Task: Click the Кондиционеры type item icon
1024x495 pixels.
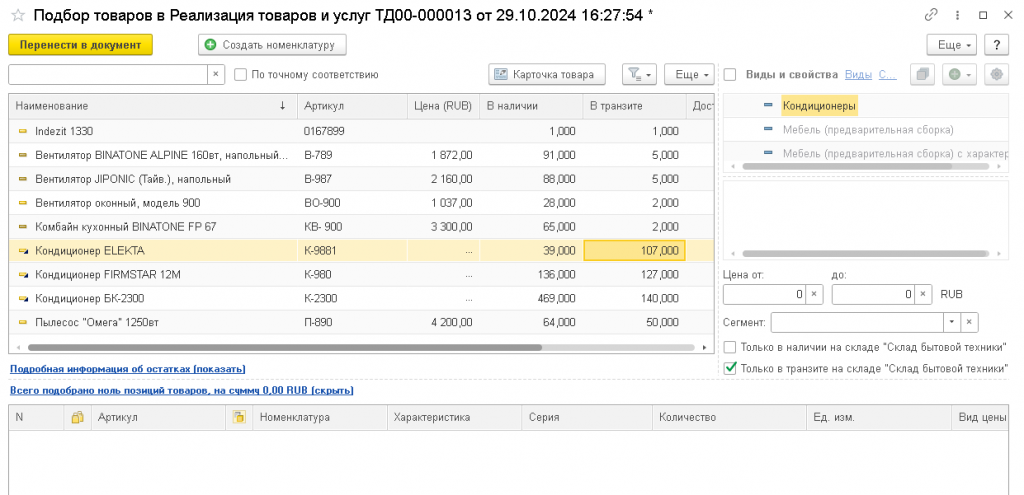Action: [x=769, y=105]
